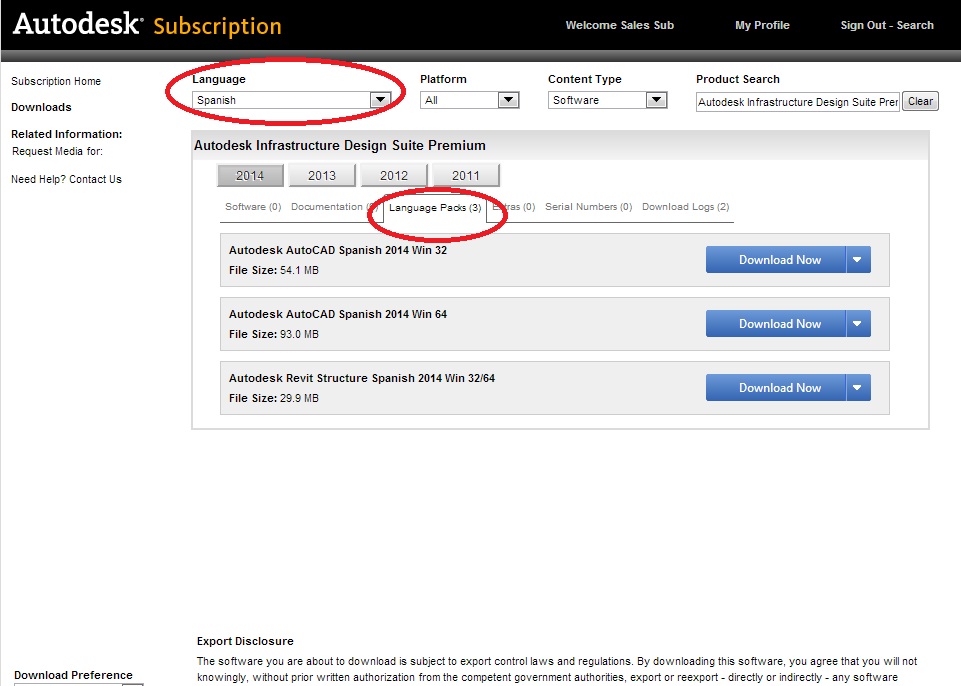
Task: Click Request Media for link
Action: pyautogui.click(x=57, y=151)
